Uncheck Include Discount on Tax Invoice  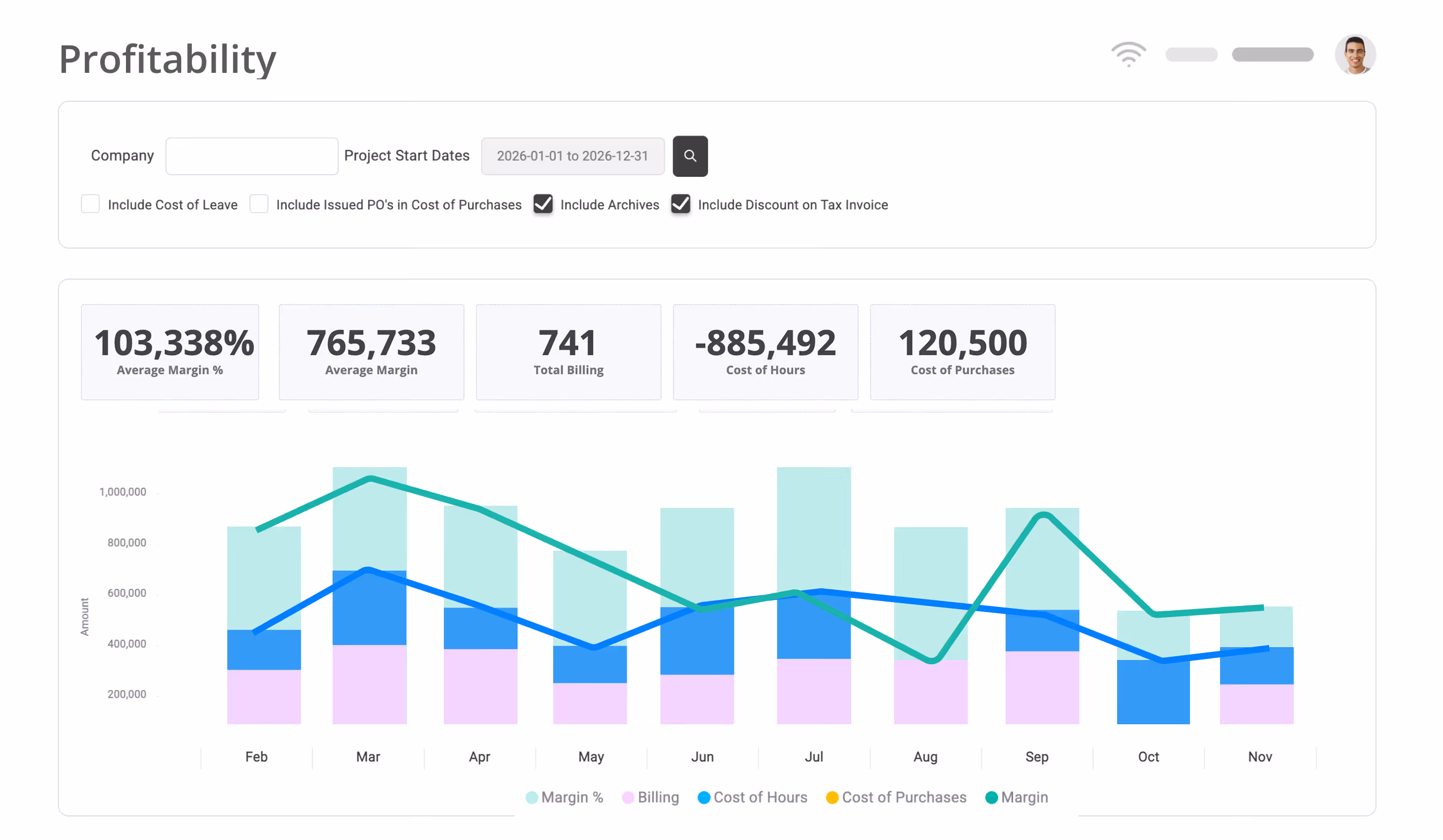point(680,204)
